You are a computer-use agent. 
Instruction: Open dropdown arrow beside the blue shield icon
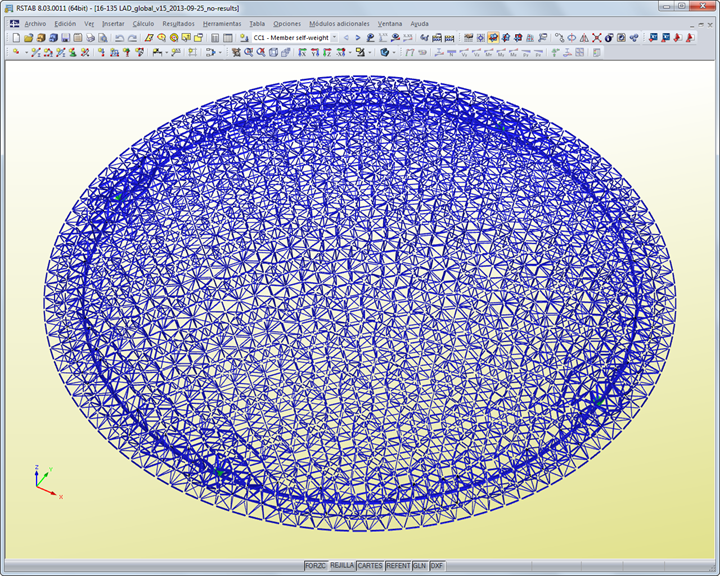coord(394,52)
